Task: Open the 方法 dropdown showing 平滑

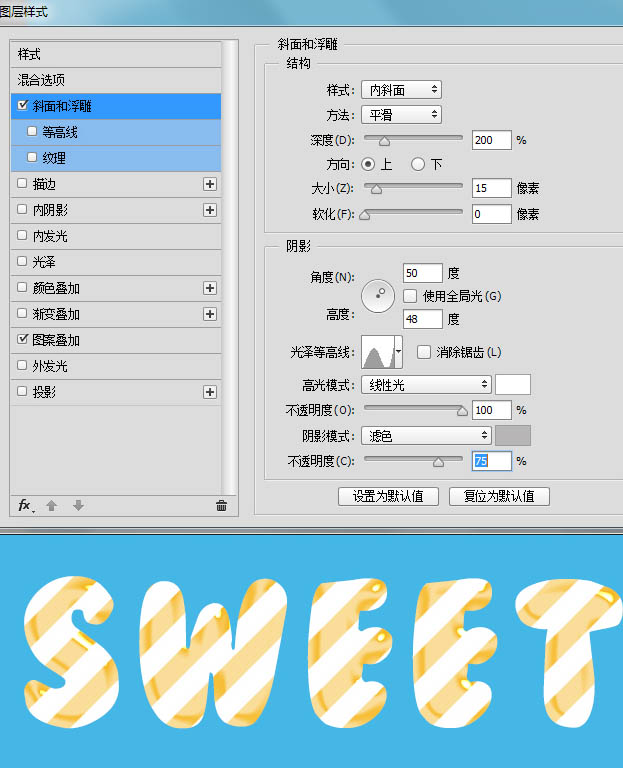Action: (401, 115)
